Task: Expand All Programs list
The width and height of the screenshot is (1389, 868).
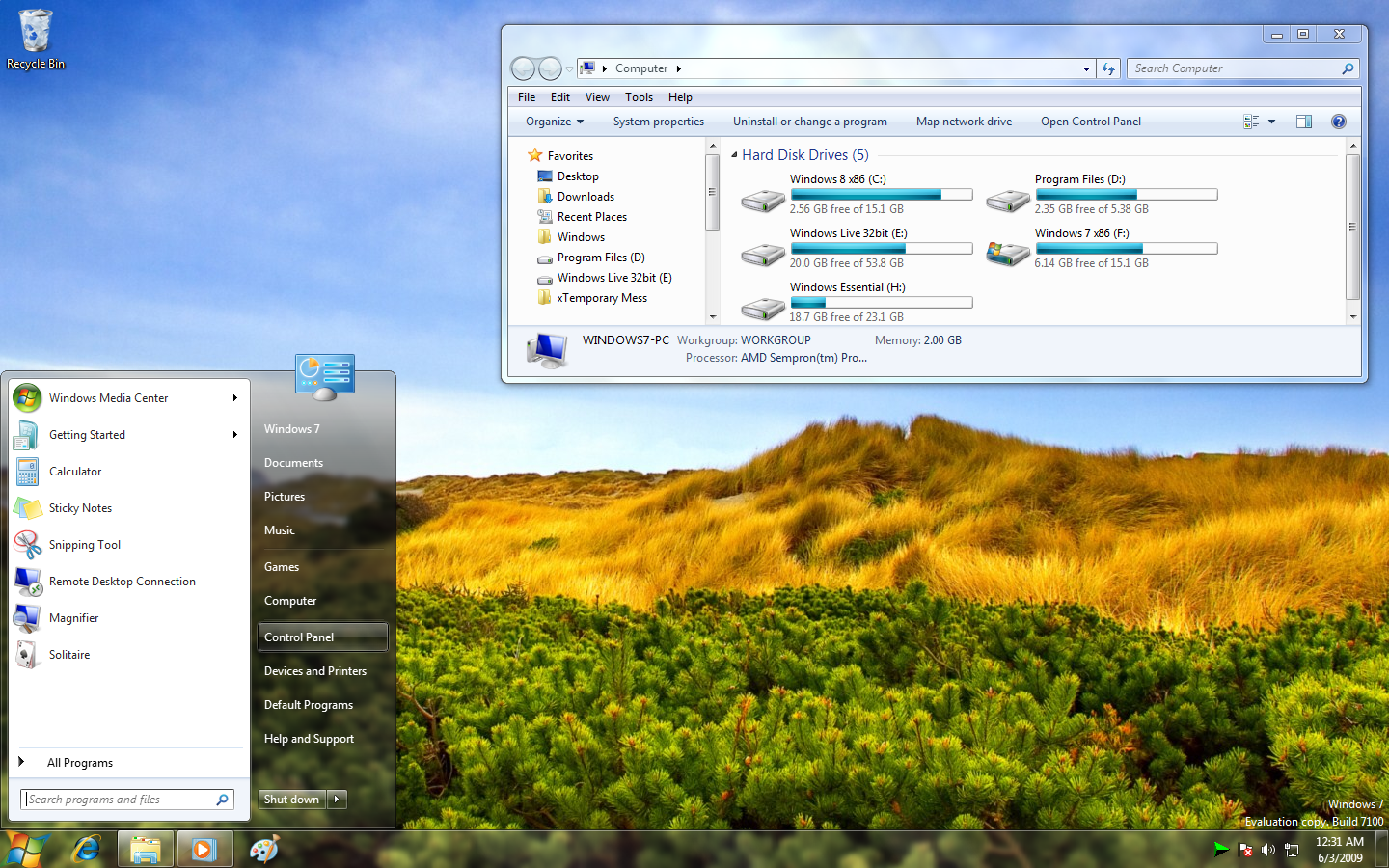Action: click(x=79, y=763)
